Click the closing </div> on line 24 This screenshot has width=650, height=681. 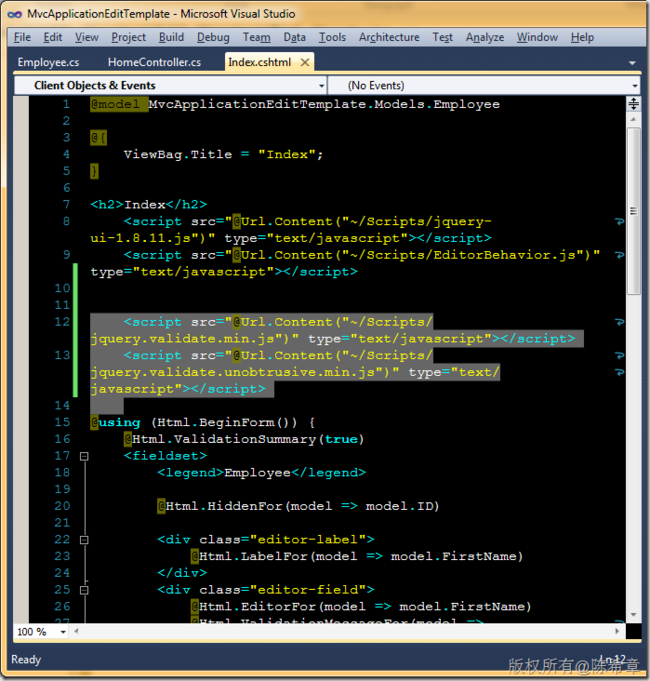tap(182, 573)
